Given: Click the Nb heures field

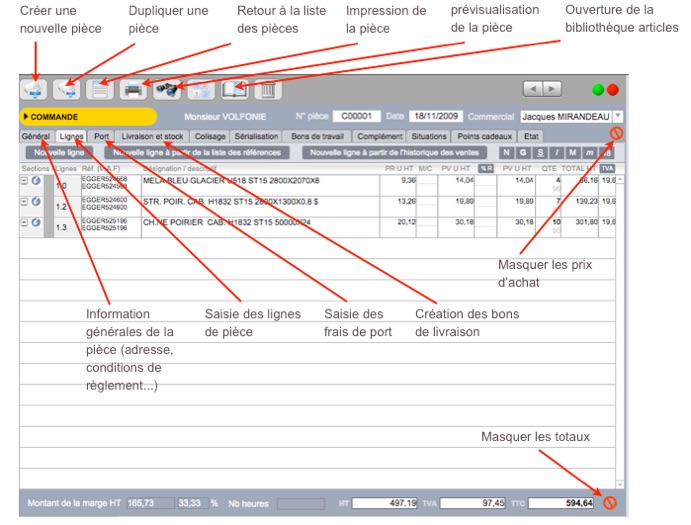Looking at the screenshot, I should pos(301,503).
